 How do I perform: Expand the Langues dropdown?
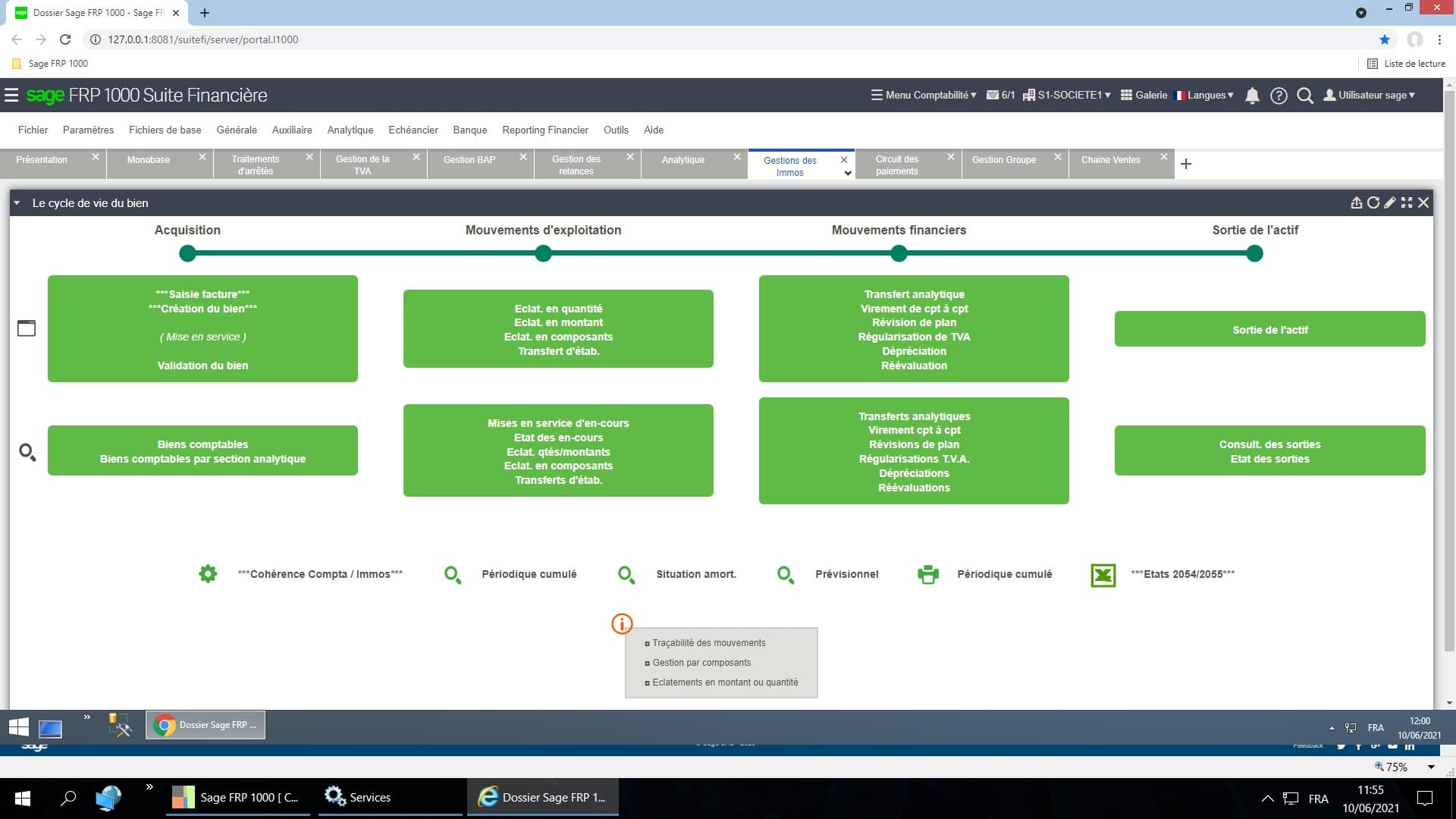click(1204, 96)
